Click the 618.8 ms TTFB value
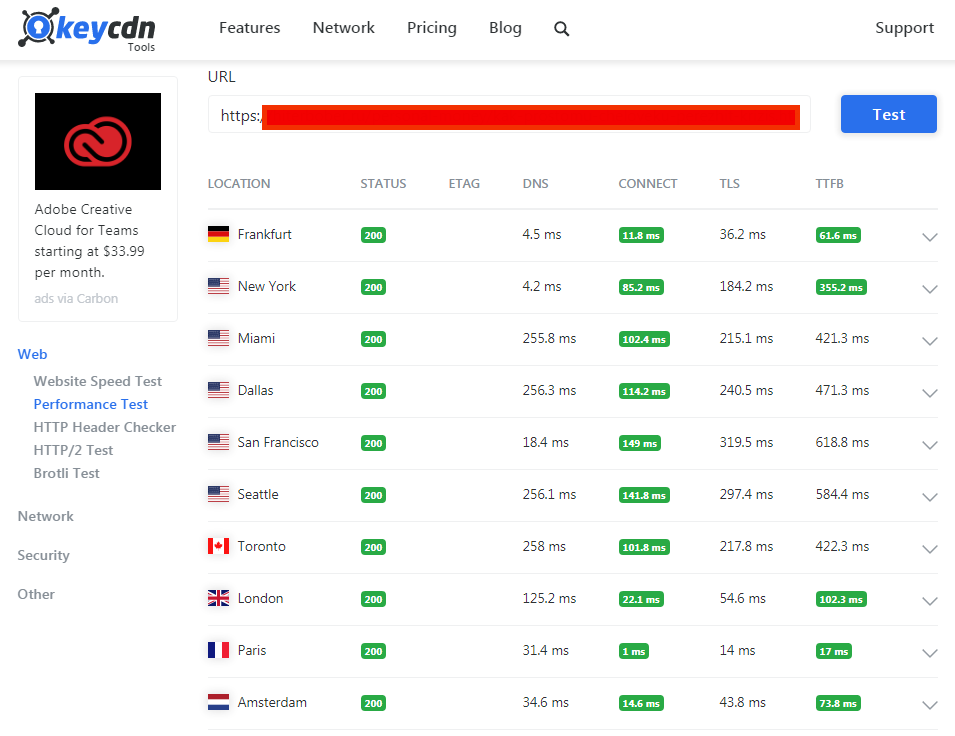 [842, 442]
